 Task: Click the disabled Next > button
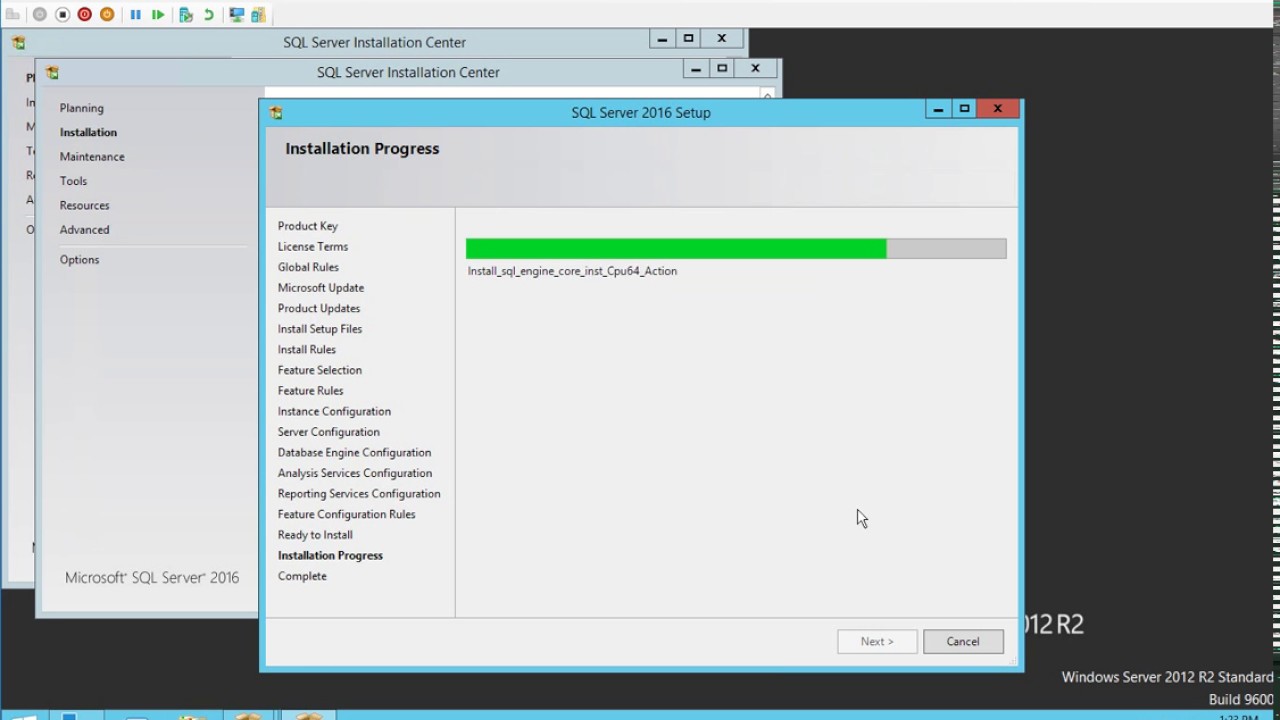(x=877, y=642)
